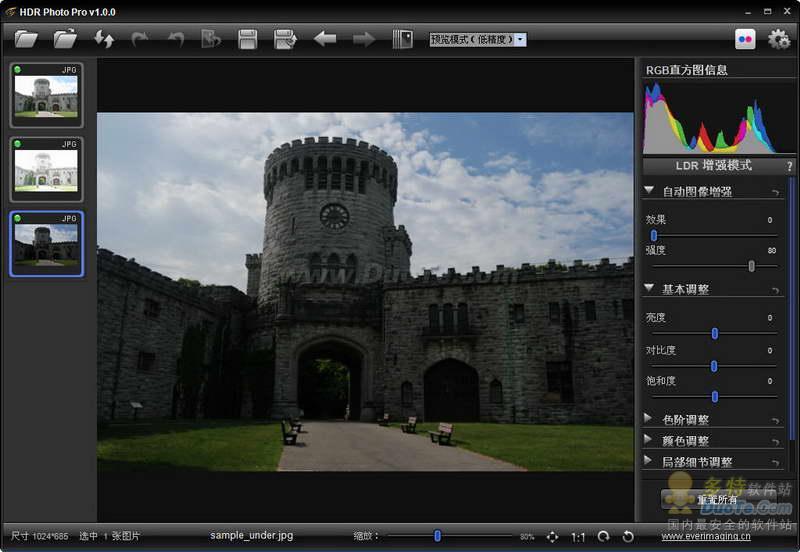The width and height of the screenshot is (800, 552).
Task: Adjust the zoom 缩放 slider handle
Action: 437,536
